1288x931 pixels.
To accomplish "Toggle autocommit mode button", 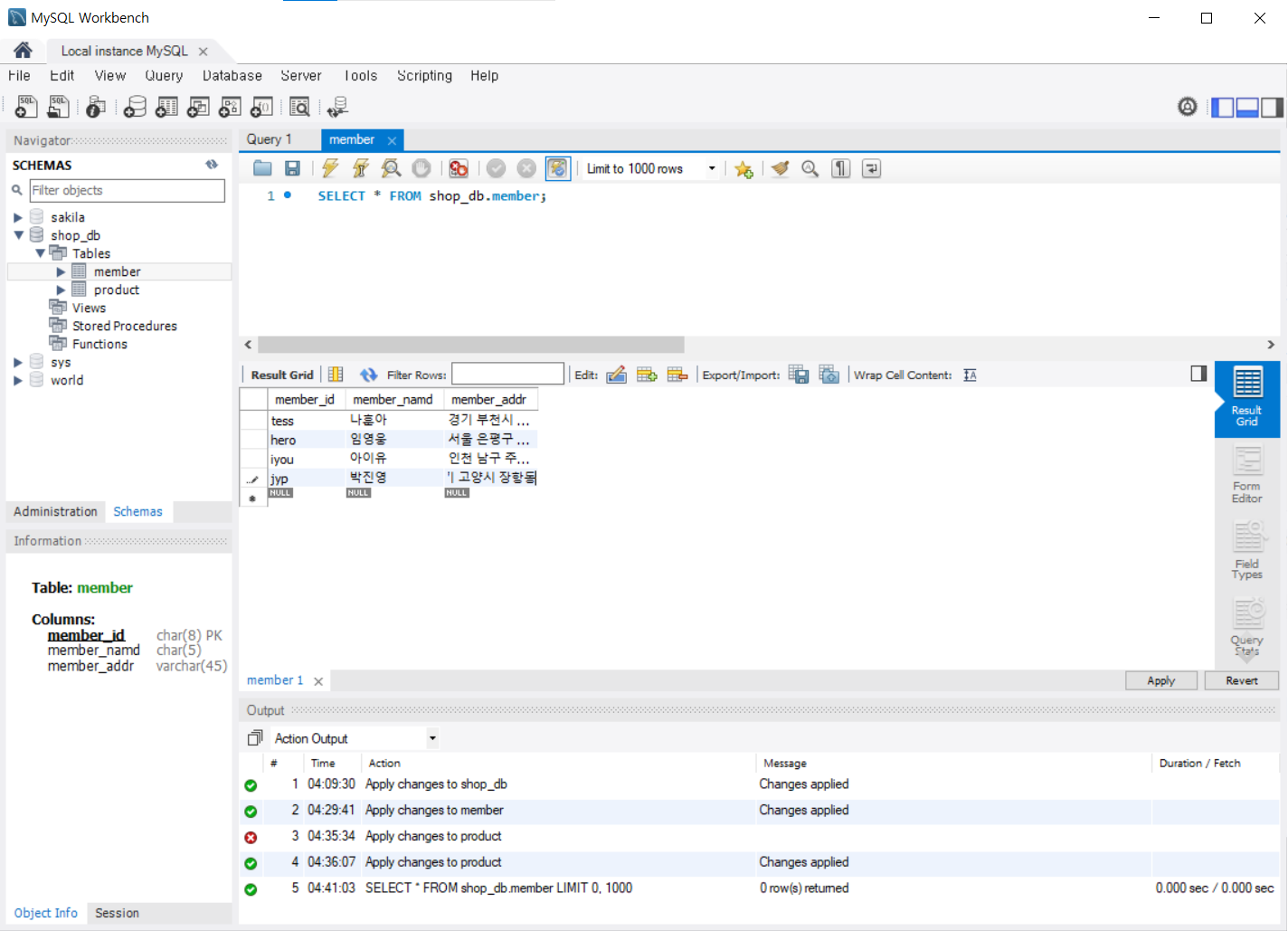I will click(557, 168).
